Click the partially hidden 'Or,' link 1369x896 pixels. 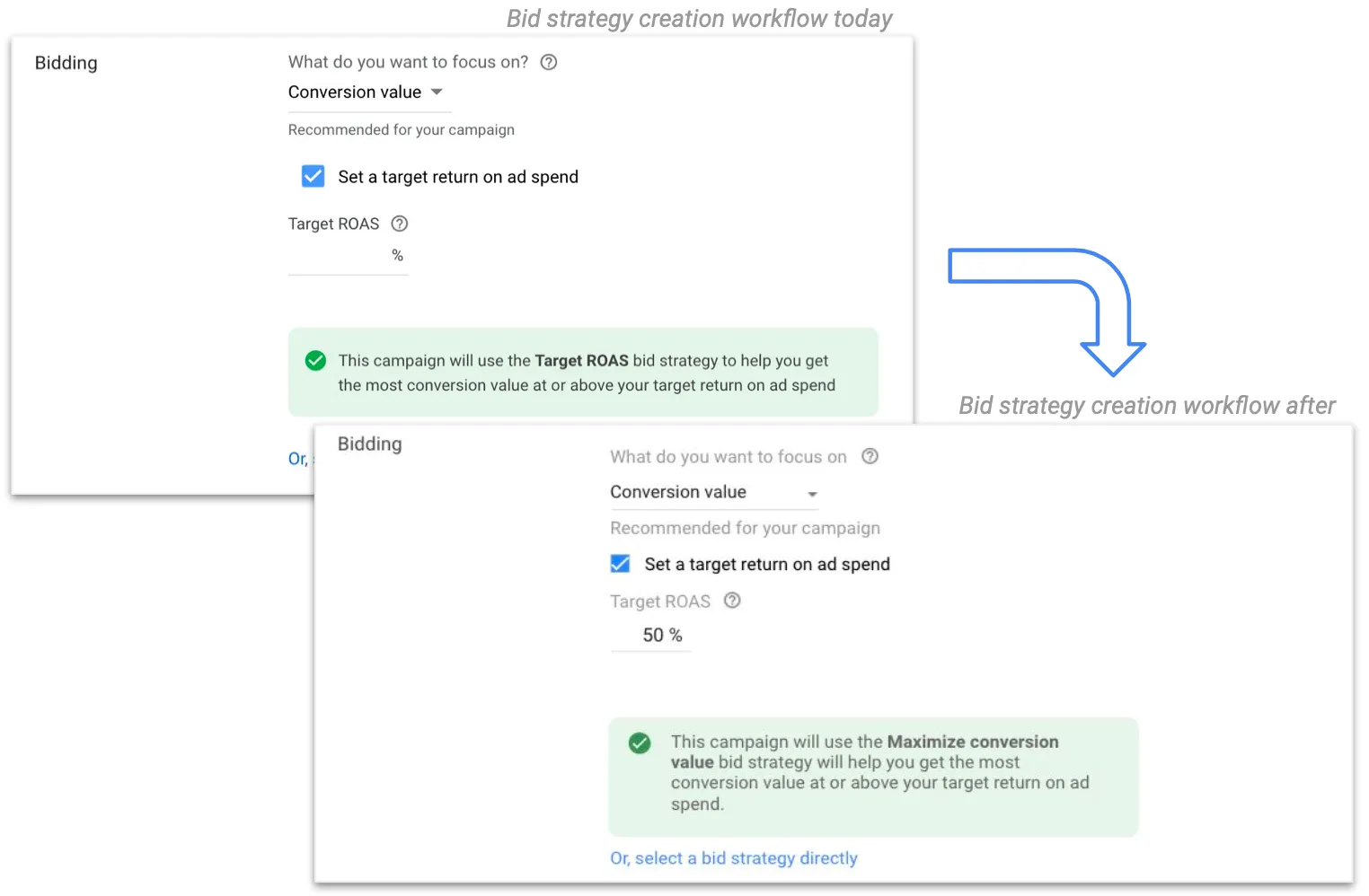pos(297,459)
